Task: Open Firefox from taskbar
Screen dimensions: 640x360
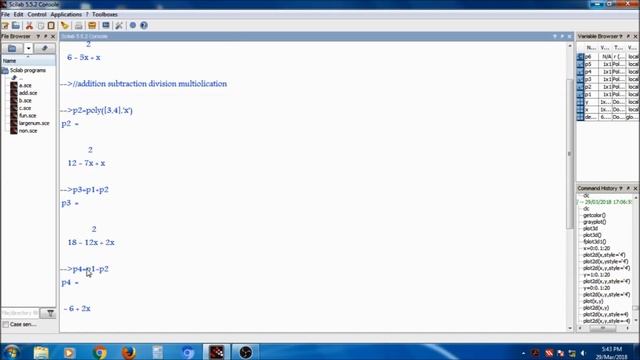Action: [x=129, y=352]
